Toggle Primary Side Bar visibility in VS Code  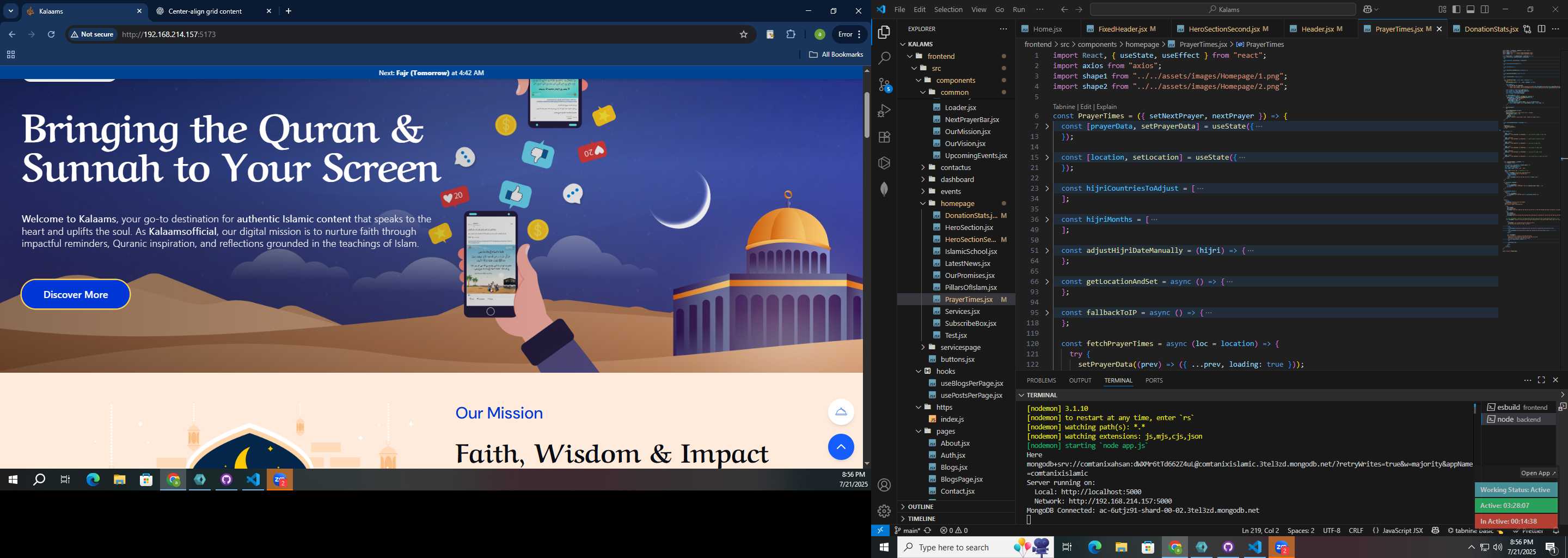pos(1456,10)
